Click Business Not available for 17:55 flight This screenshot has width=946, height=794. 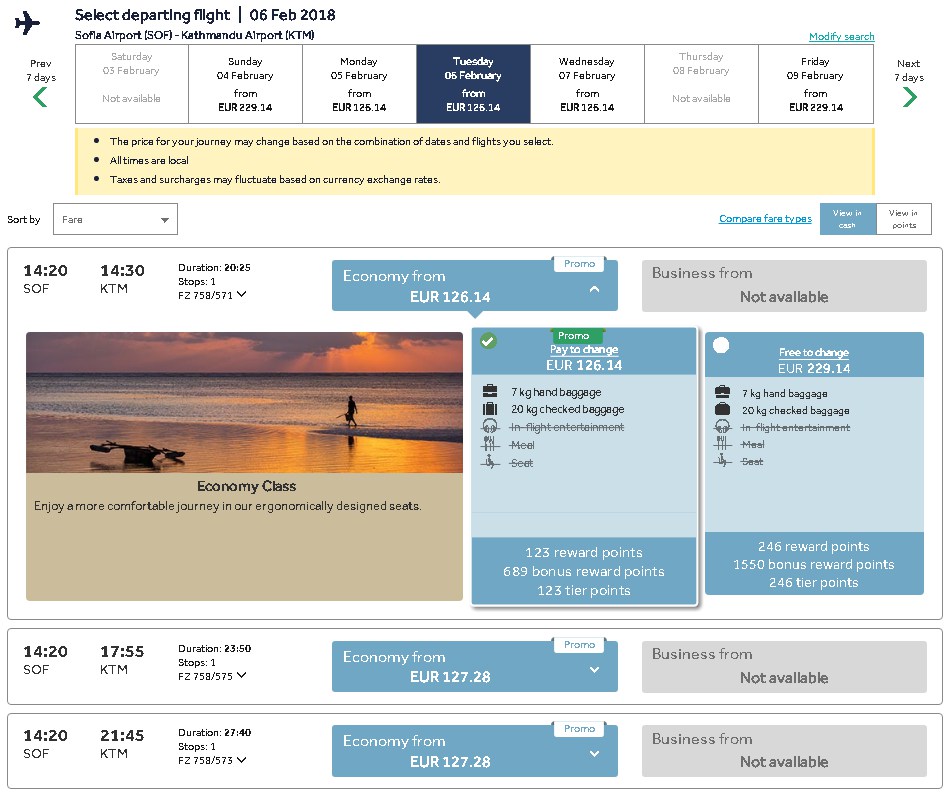(784, 666)
